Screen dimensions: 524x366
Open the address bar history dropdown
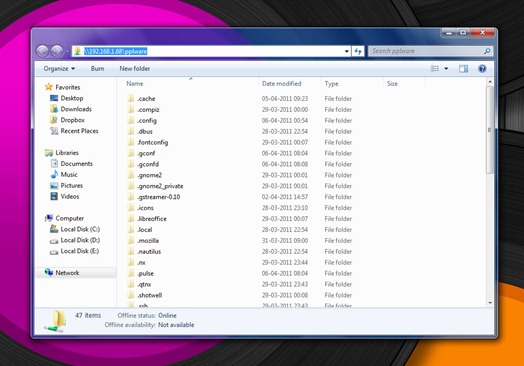pos(347,51)
